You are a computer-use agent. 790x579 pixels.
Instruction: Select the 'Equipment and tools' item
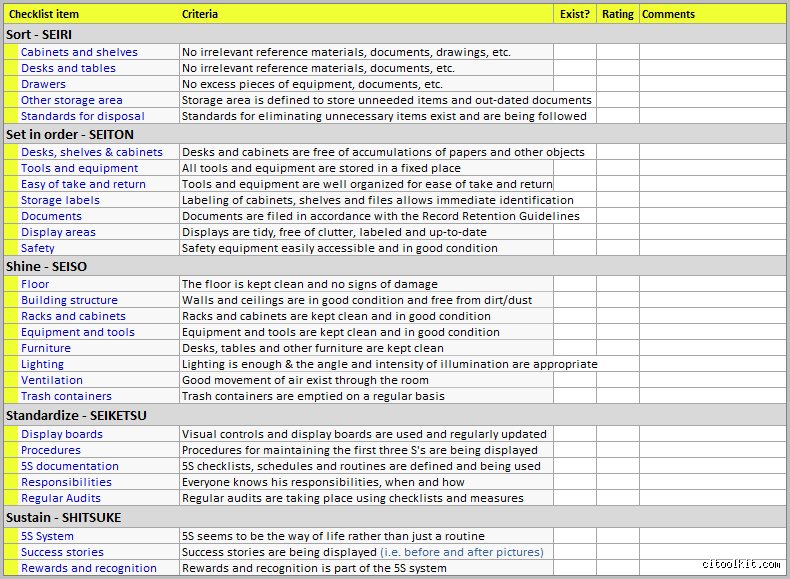coord(78,332)
